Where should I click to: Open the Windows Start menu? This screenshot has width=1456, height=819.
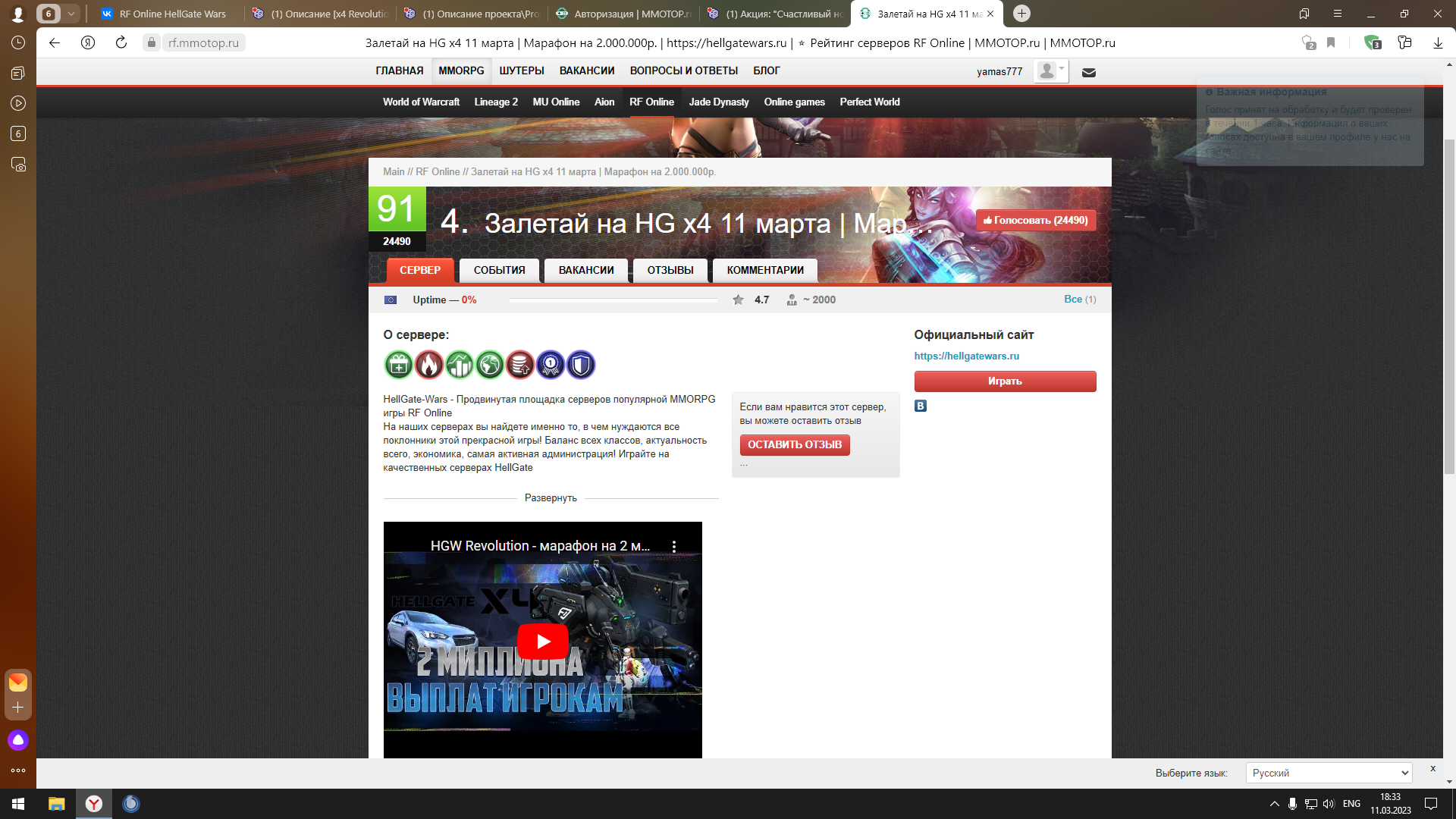click(x=18, y=804)
